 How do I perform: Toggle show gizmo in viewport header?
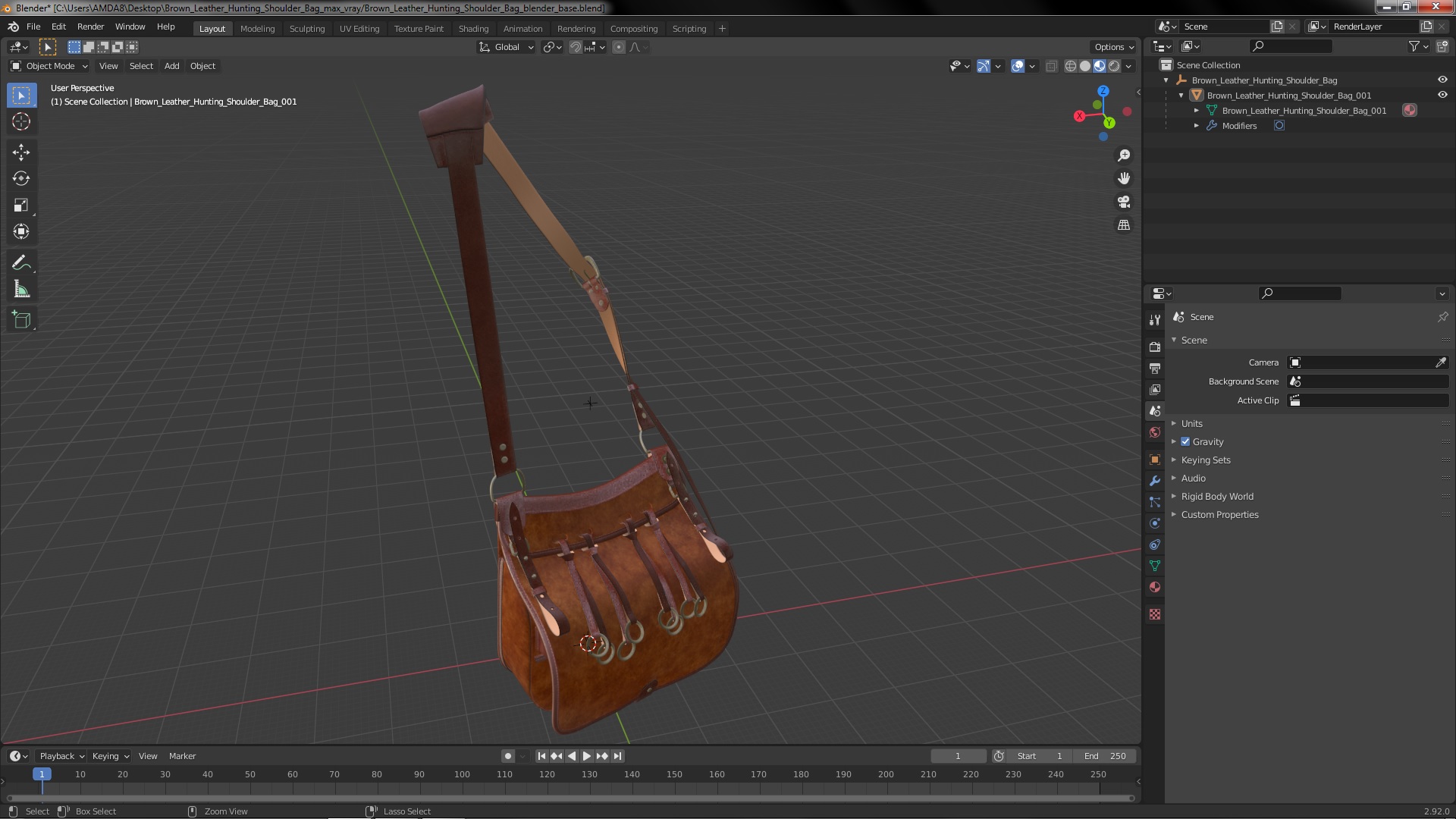984,66
